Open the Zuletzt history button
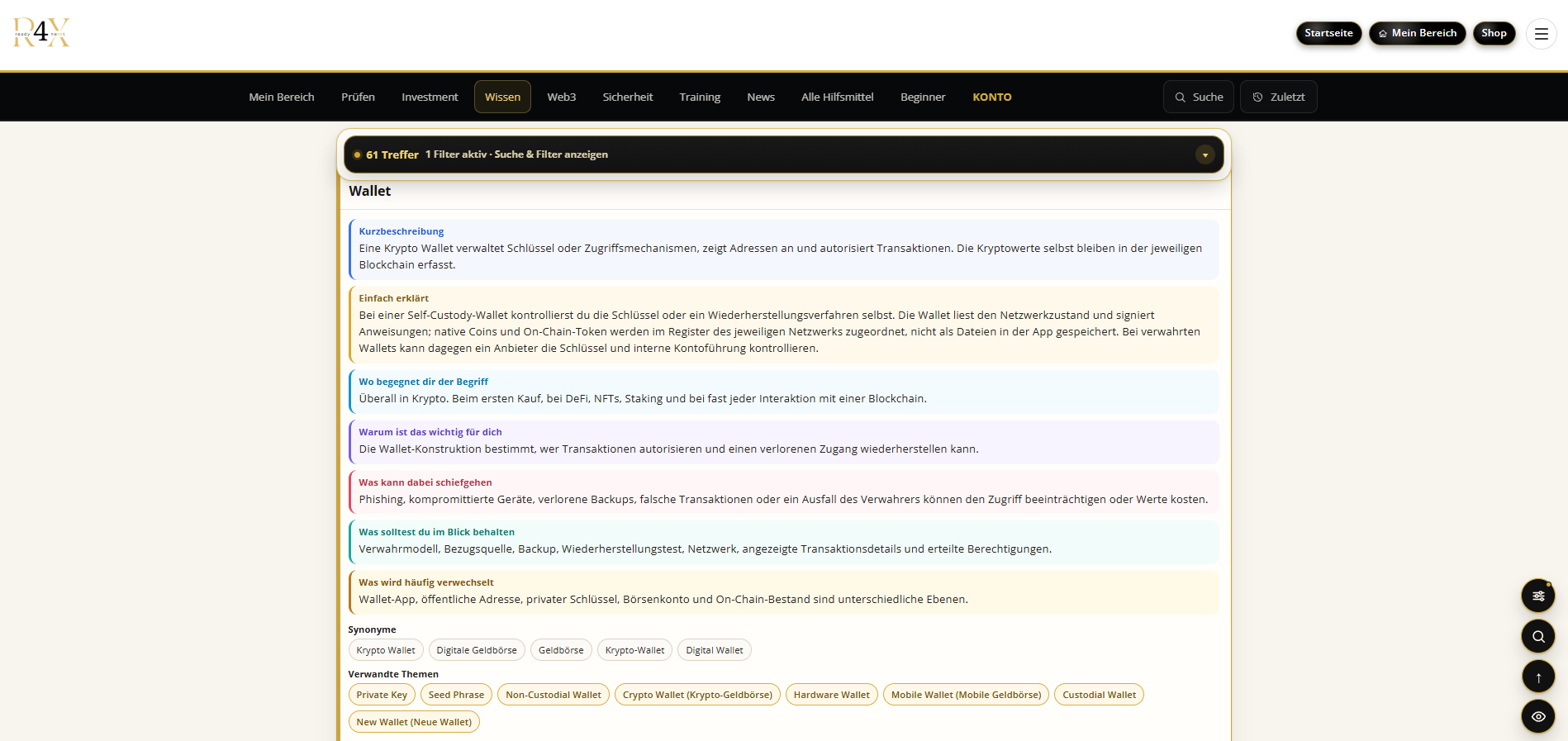The width and height of the screenshot is (1568, 741). coord(1278,97)
